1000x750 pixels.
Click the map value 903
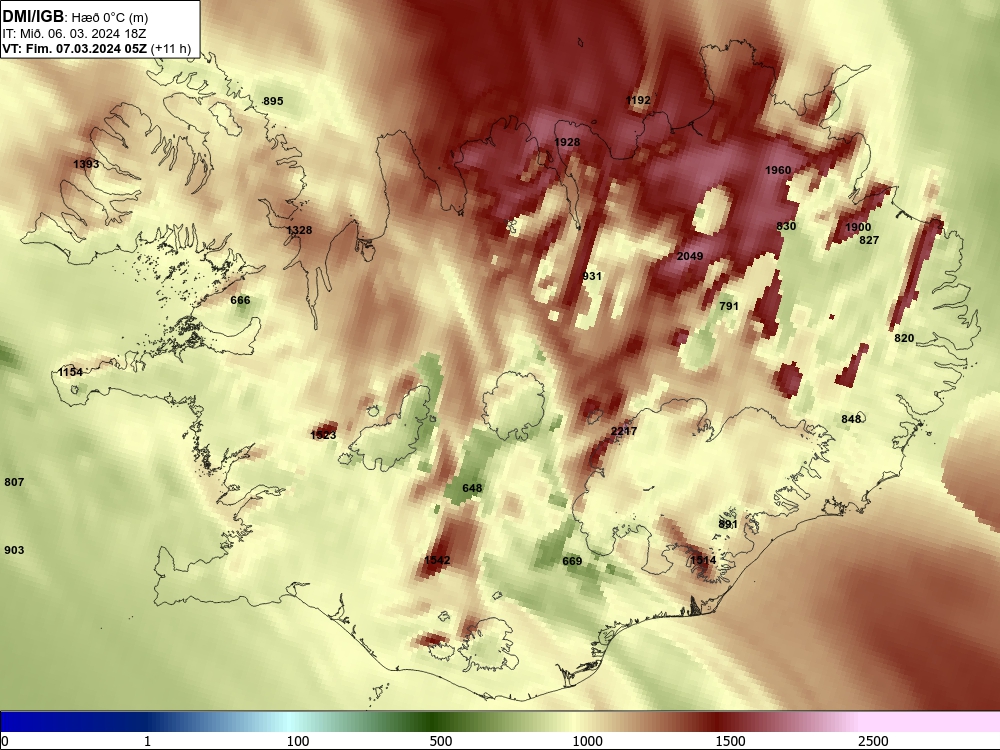(x=14, y=550)
